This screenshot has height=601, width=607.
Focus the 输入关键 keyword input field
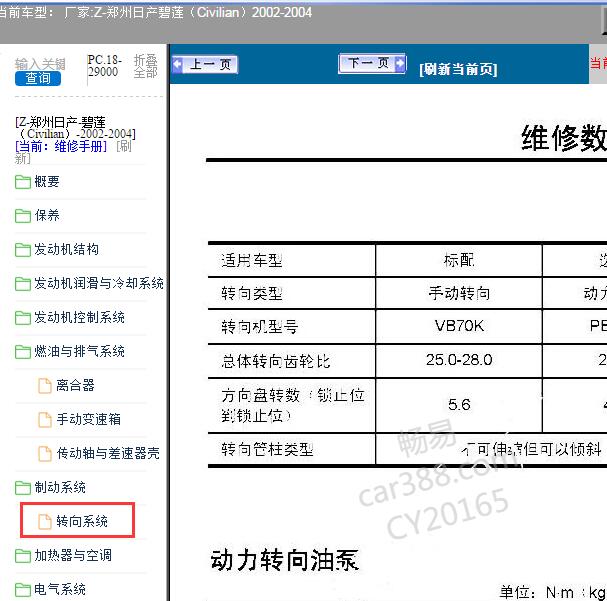pos(40,64)
